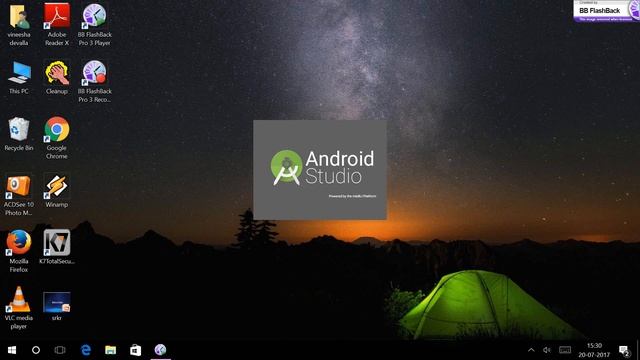Open the Windows Start menu

(x=12, y=350)
